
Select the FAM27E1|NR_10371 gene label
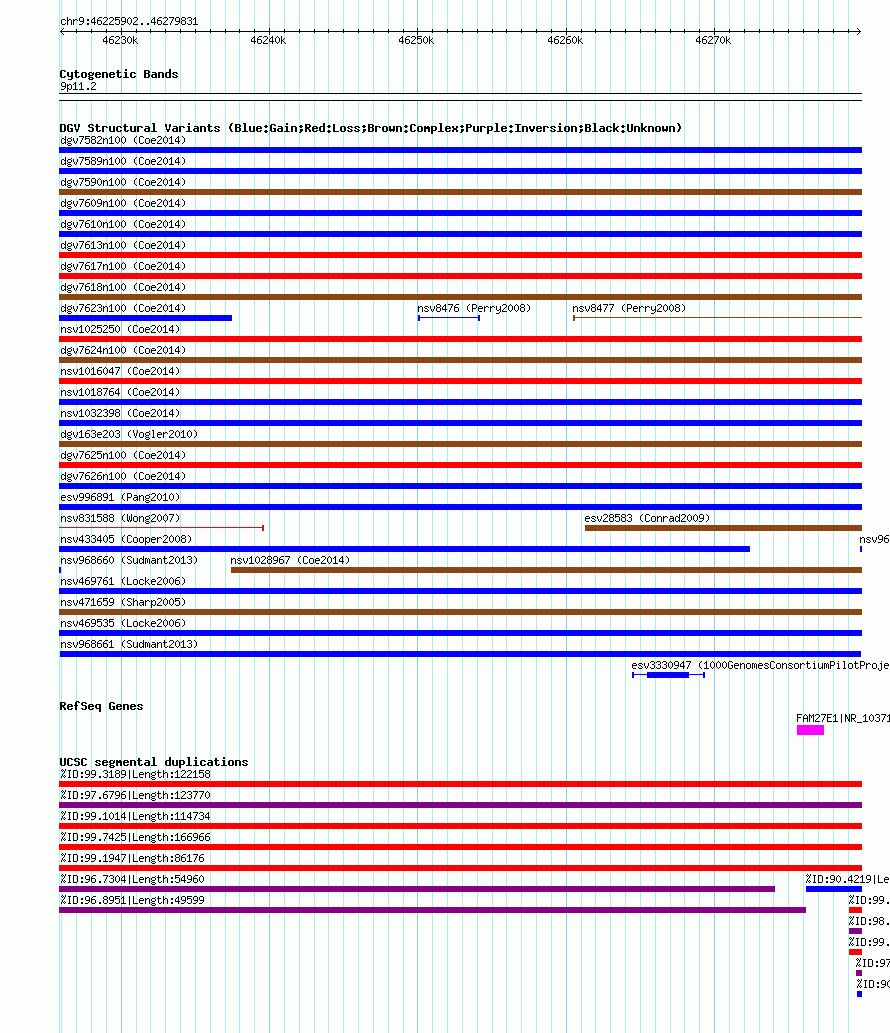pos(843,719)
